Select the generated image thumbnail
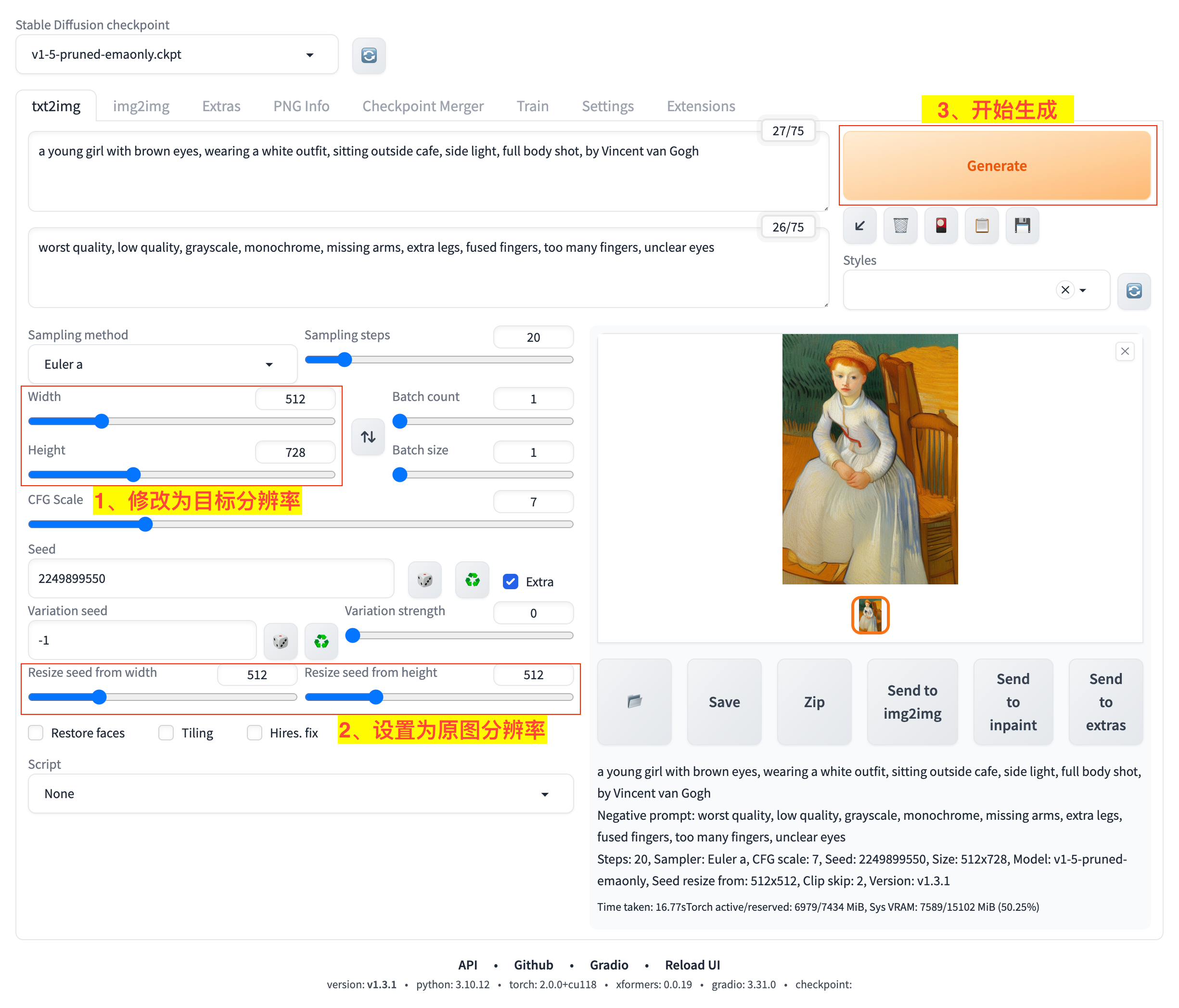The image size is (1179, 1008). 870,615
